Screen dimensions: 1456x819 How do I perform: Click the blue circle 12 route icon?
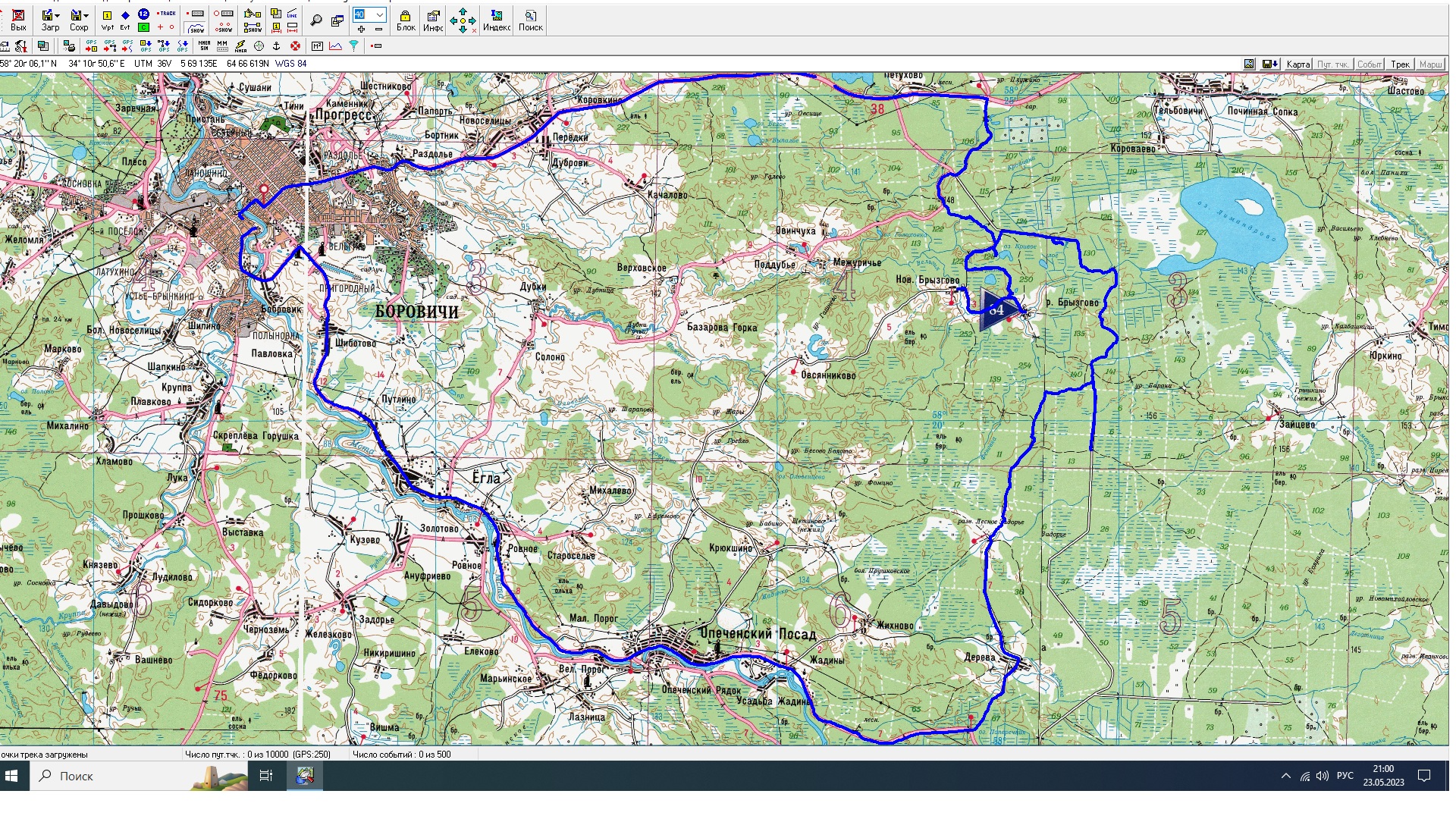pos(143,14)
